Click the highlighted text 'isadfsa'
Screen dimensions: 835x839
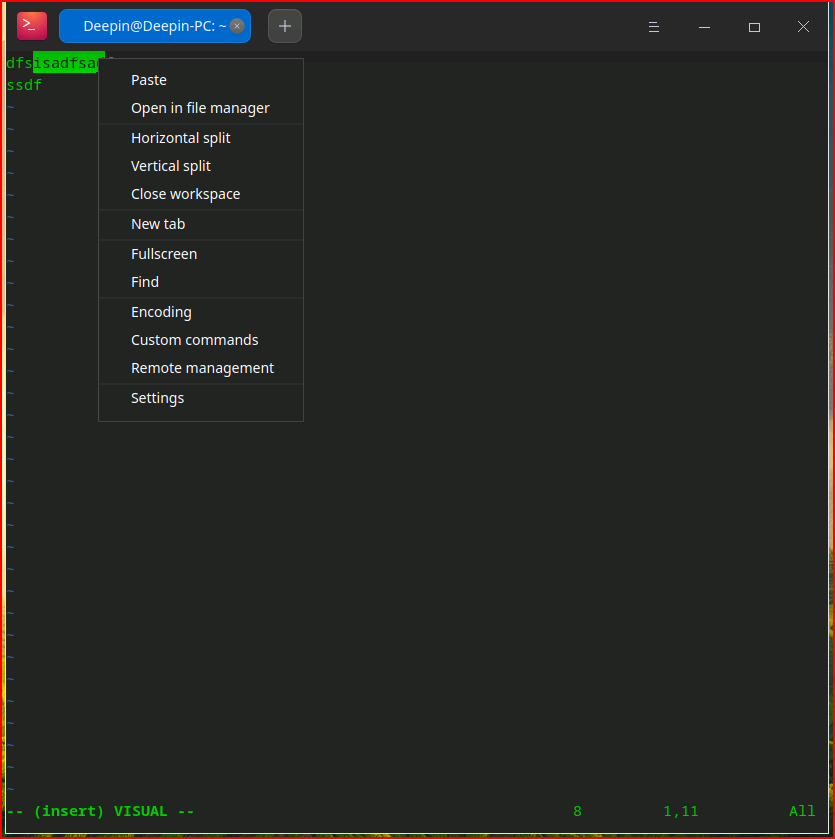coord(65,63)
